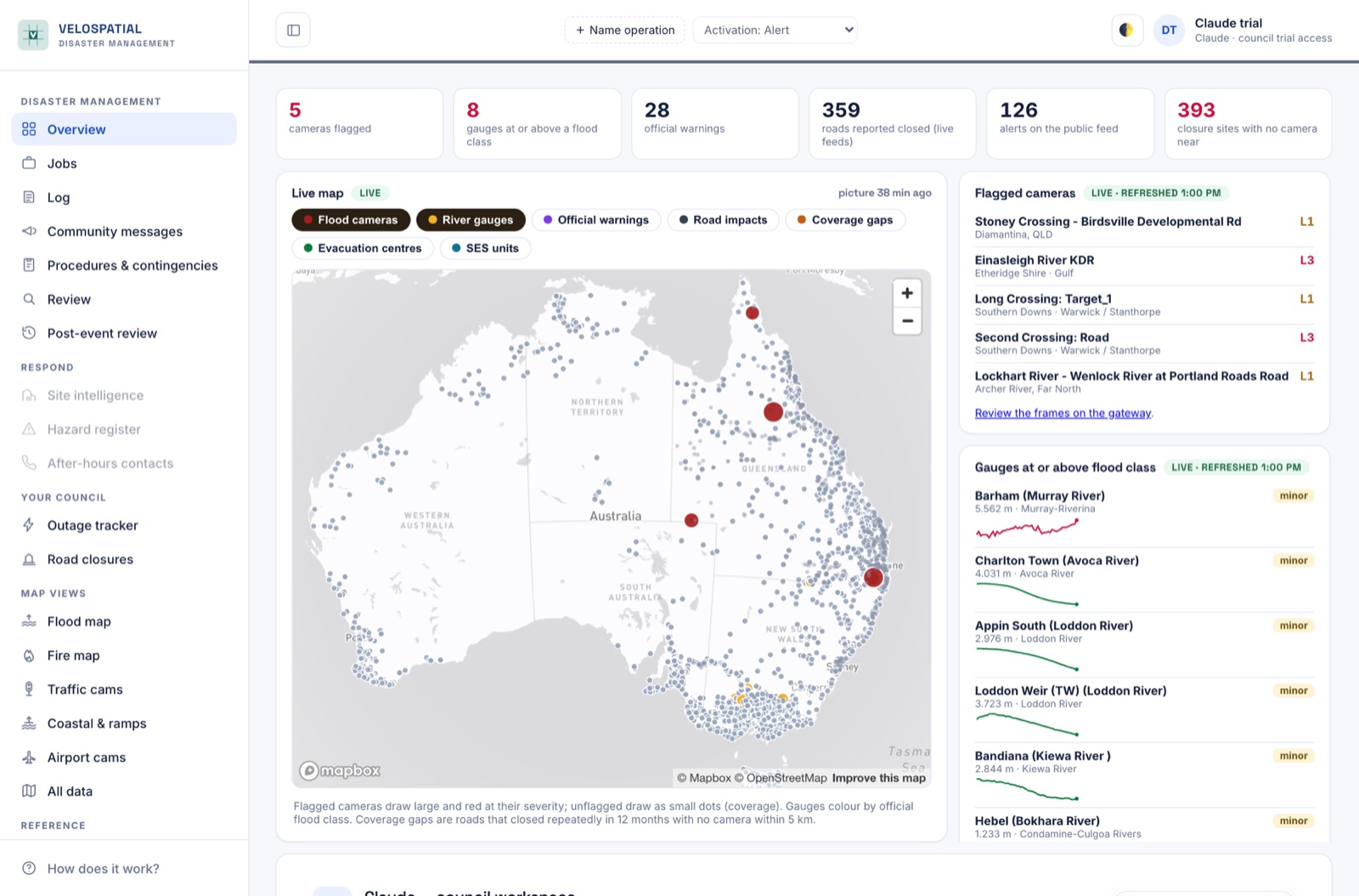Click the VeloSpatial logo icon
Image resolution: width=1359 pixels, height=896 pixels.
pos(33,35)
